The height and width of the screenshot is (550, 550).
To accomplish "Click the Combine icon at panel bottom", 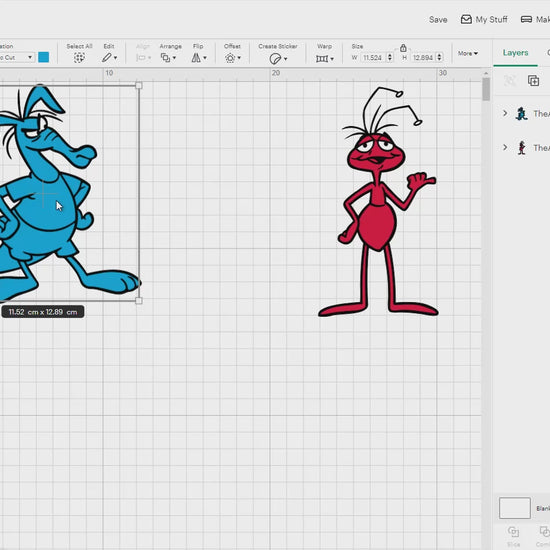I will [544, 532].
